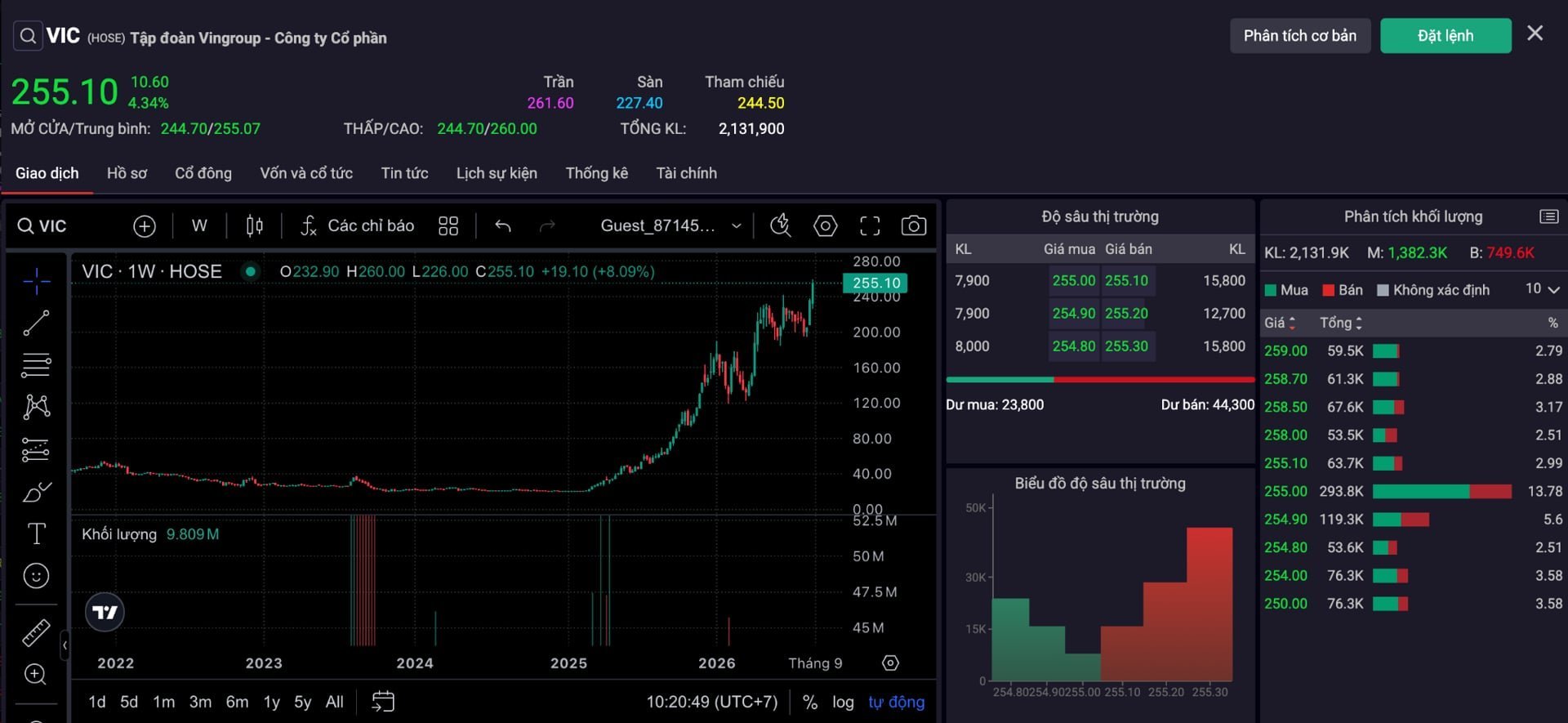Open the W timeframe interval selector
The width and height of the screenshot is (1568, 723).
(x=199, y=226)
